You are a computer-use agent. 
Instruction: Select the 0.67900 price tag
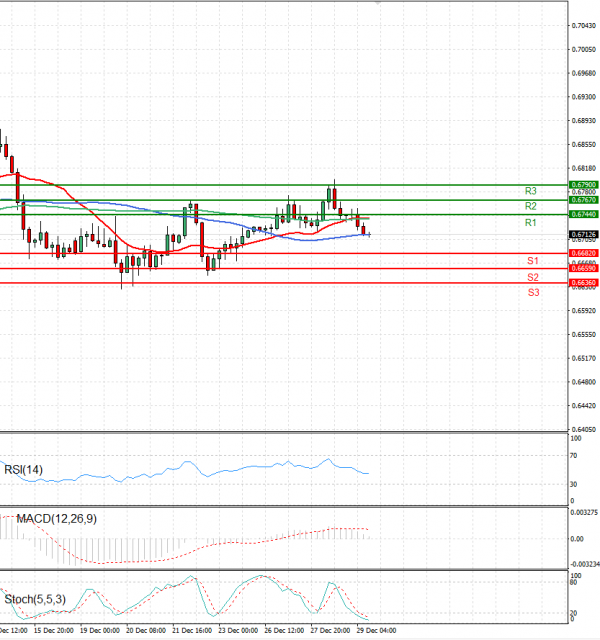[x=584, y=185]
